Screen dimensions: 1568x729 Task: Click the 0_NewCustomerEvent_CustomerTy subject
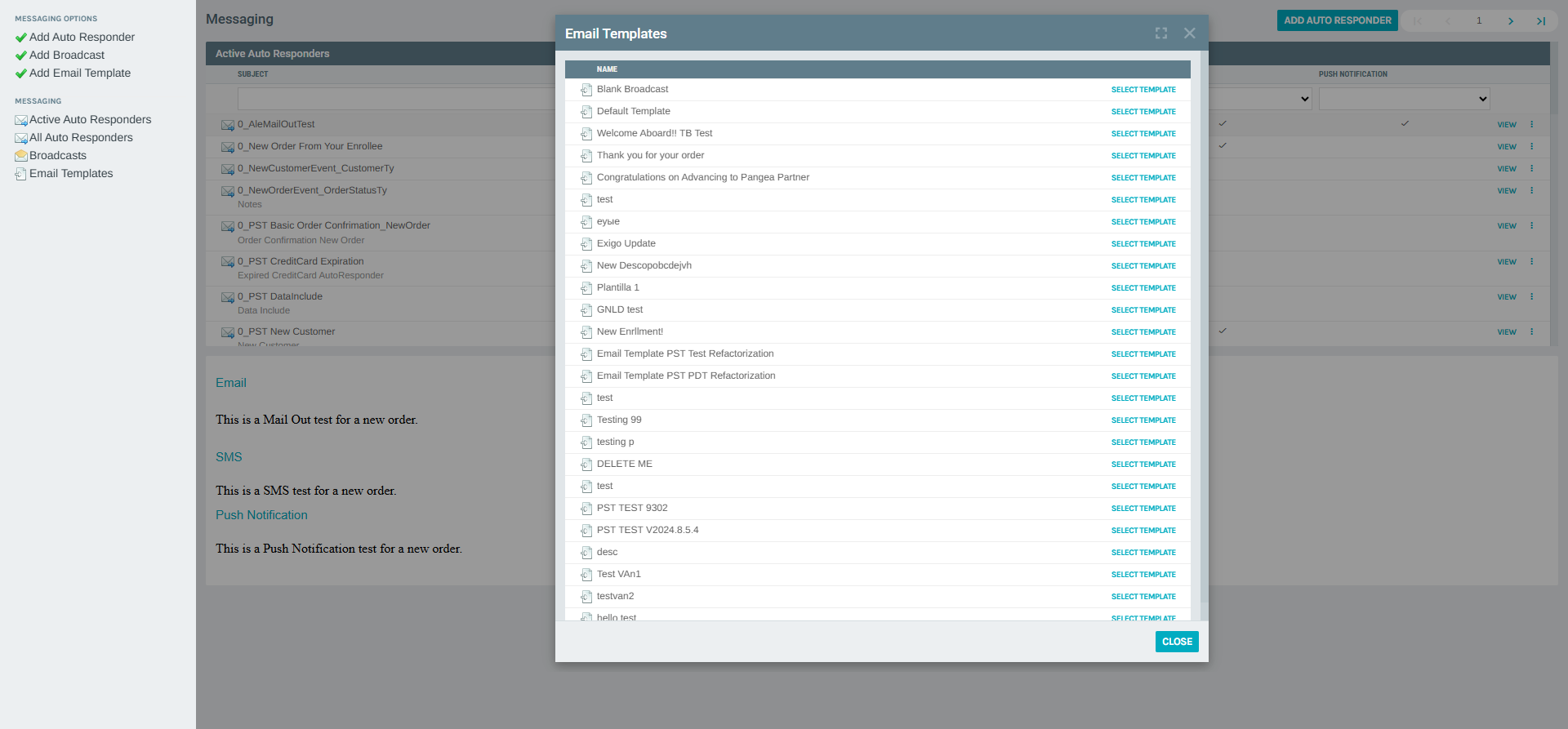(x=315, y=168)
